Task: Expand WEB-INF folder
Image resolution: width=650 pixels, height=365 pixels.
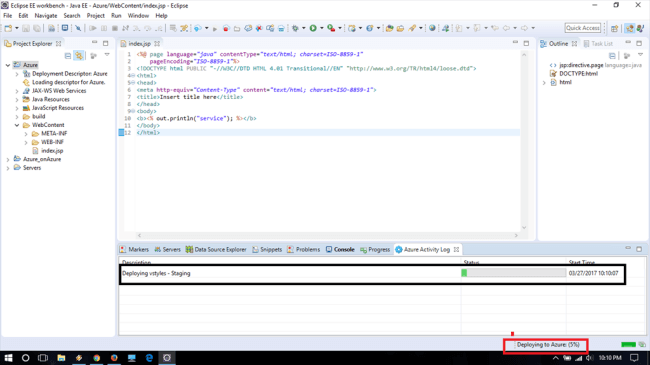Action: pyautogui.click(x=26, y=142)
